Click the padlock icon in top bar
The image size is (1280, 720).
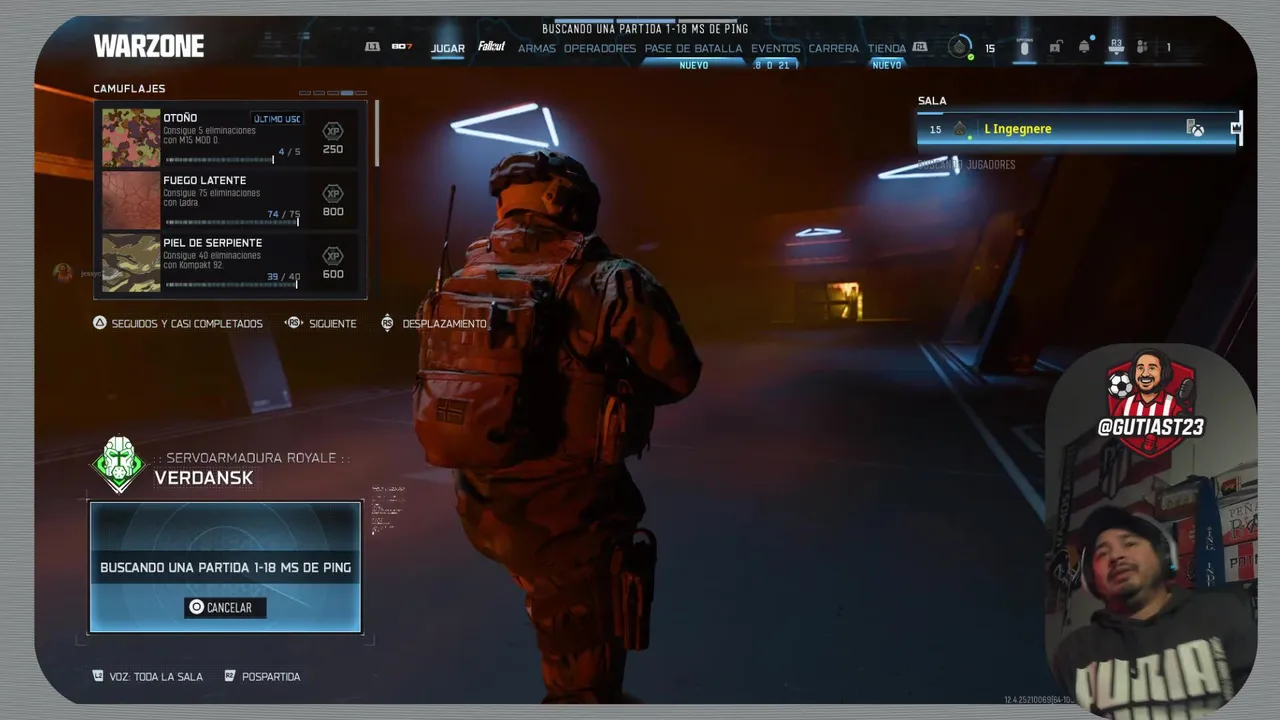tap(1055, 47)
